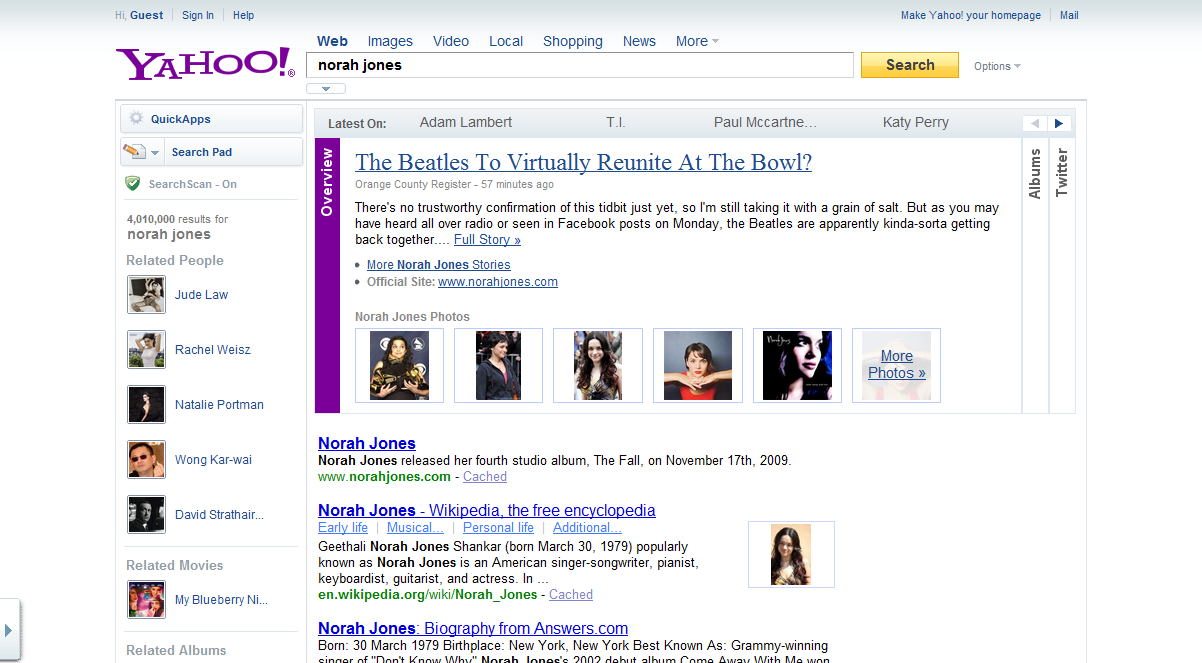The width and height of the screenshot is (1202, 663).
Task: Open Cached link for Wikipedia result
Action: (x=571, y=595)
